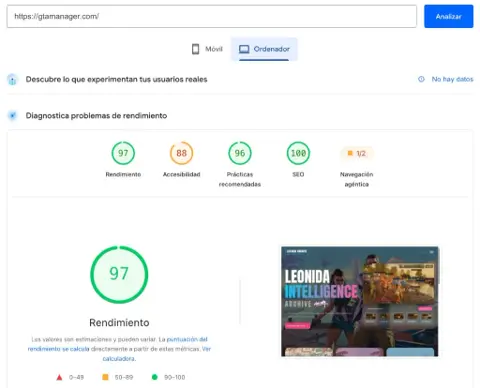Open the No hay datos link
This screenshot has height=388, width=480.
tap(452, 79)
